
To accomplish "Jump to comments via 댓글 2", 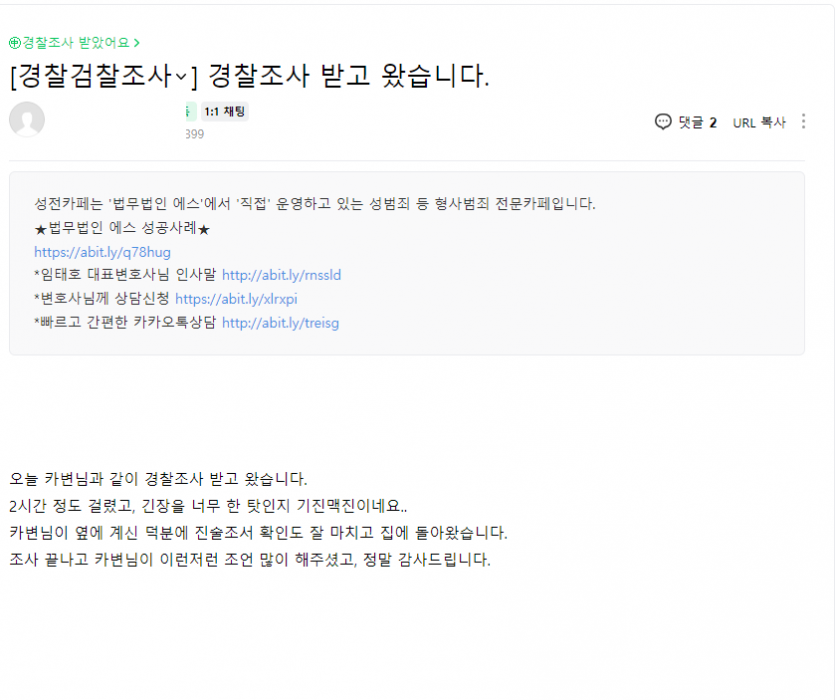I will tap(697, 123).
